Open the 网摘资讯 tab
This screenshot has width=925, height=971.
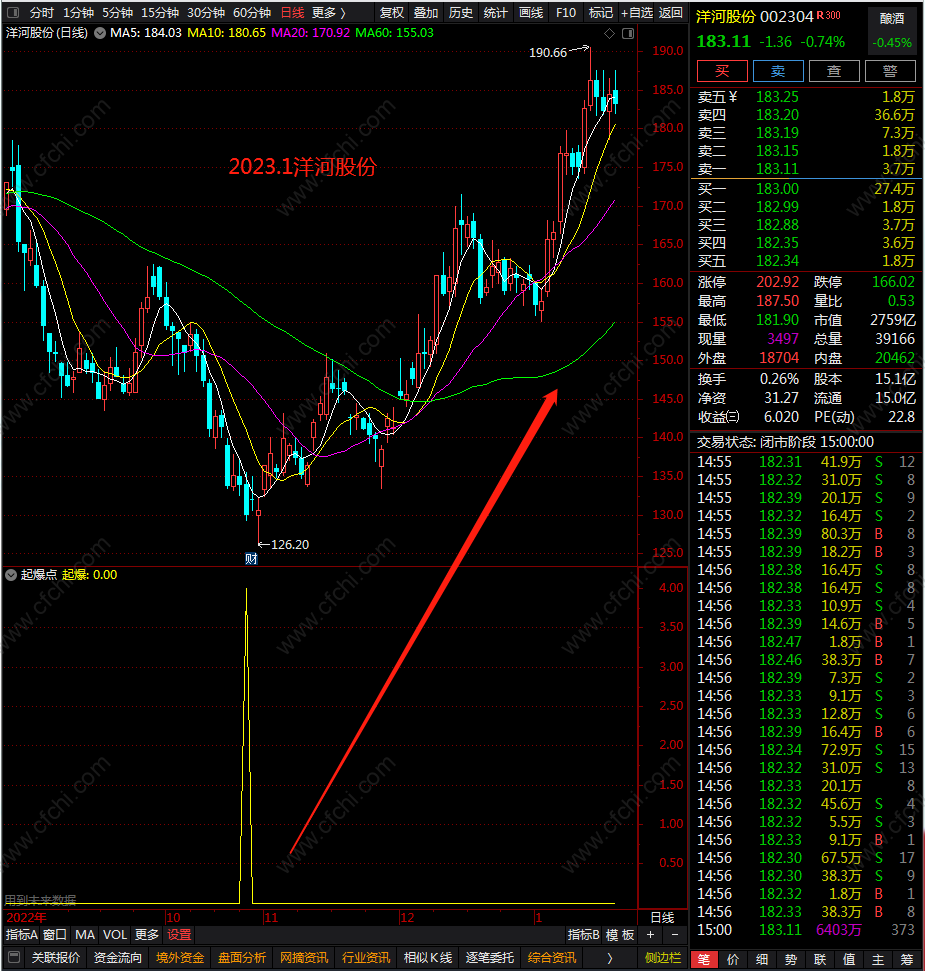(x=304, y=957)
